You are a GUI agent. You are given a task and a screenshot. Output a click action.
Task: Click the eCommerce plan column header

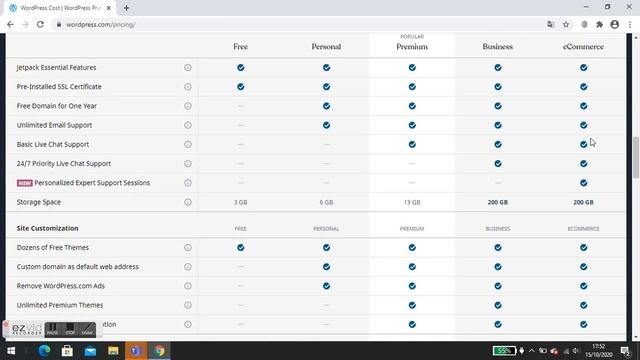(583, 47)
